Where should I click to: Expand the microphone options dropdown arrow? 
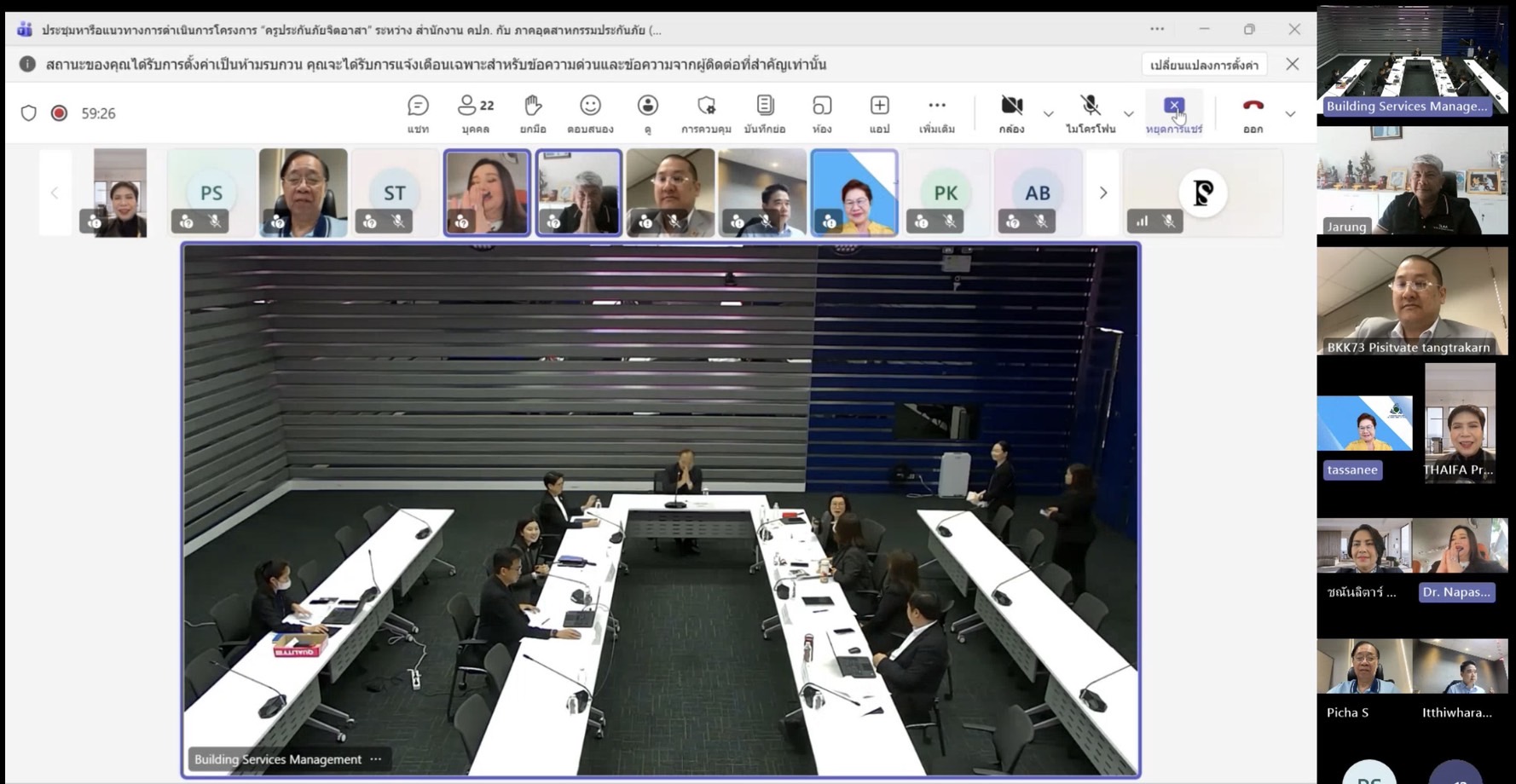pos(1128,113)
